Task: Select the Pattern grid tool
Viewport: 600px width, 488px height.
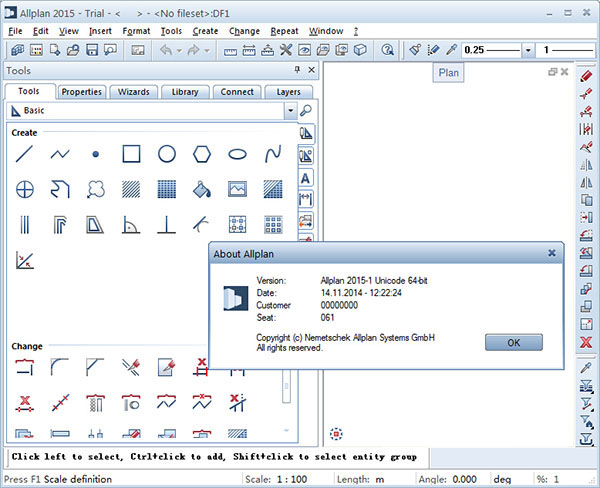Action: [167, 189]
